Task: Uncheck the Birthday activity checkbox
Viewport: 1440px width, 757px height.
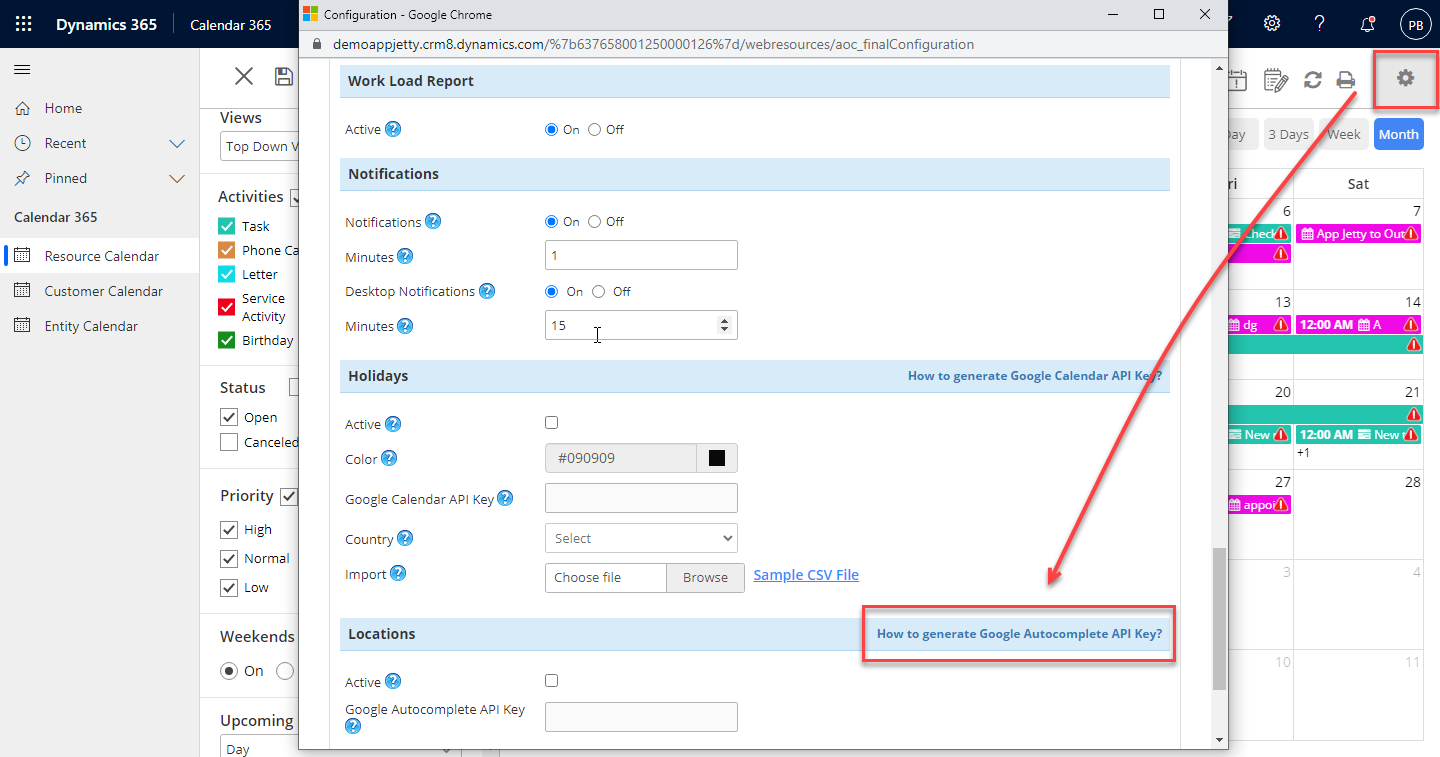Action: [x=227, y=340]
